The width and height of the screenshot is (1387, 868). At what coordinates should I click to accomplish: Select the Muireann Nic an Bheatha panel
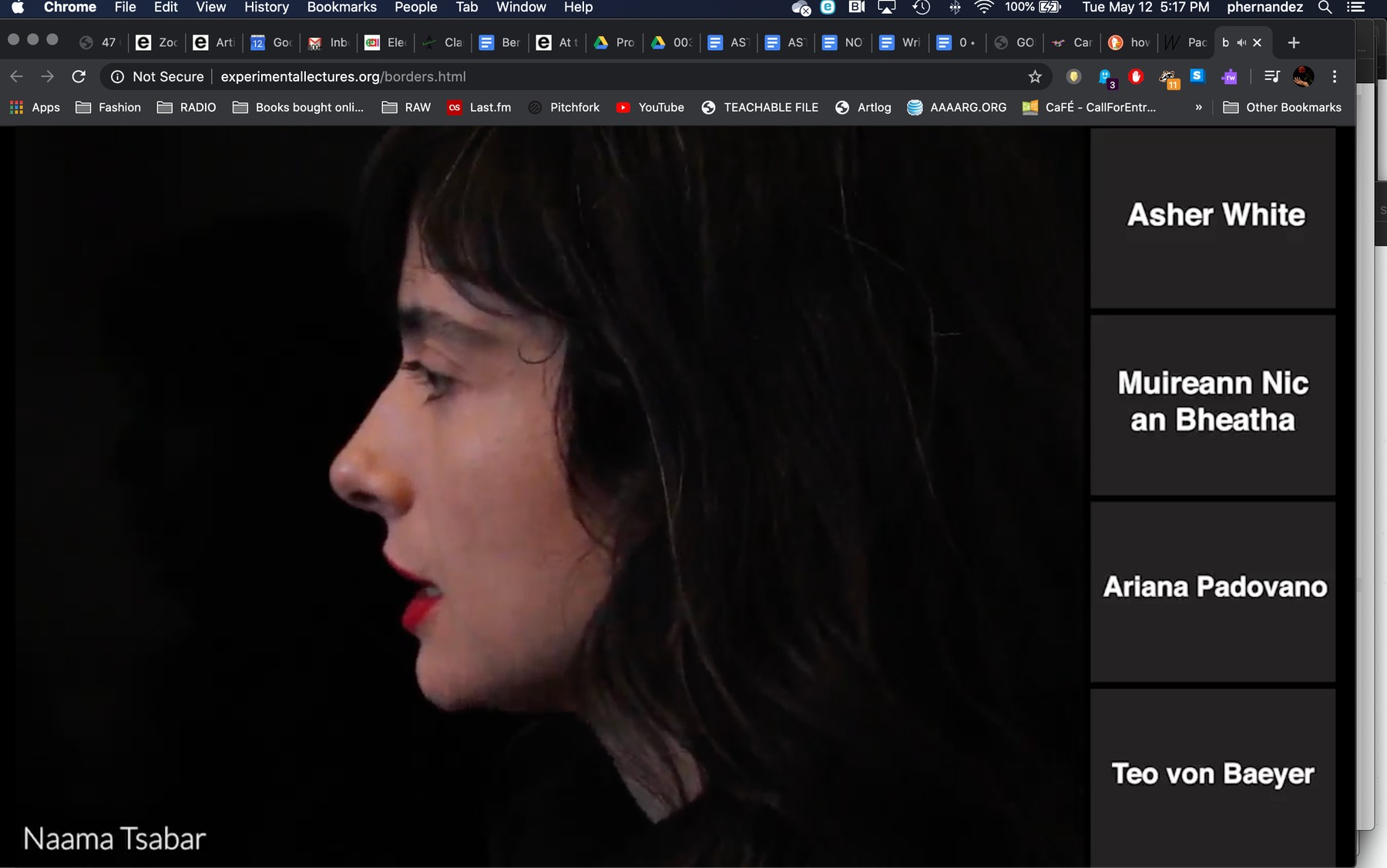tap(1213, 405)
